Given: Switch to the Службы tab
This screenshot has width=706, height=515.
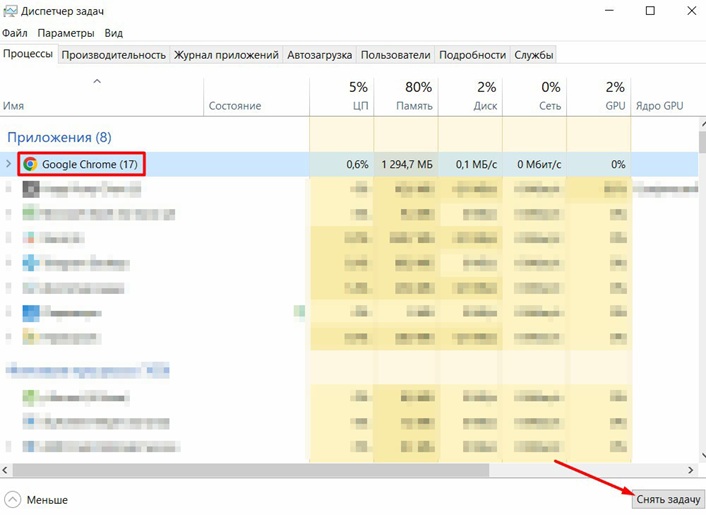Looking at the screenshot, I should [x=534, y=55].
